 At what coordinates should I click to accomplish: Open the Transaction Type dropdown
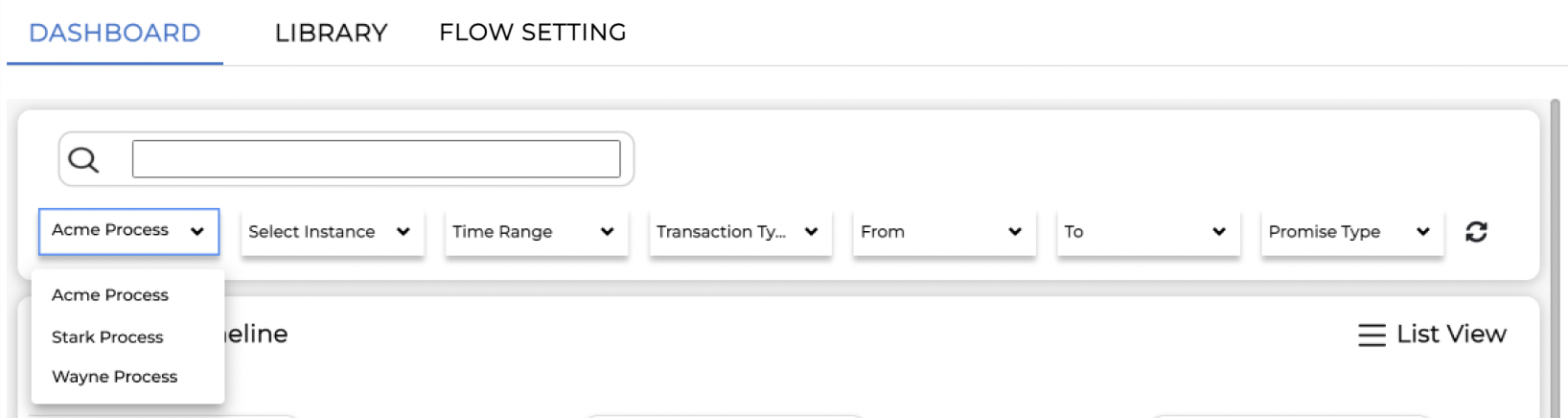click(x=740, y=232)
